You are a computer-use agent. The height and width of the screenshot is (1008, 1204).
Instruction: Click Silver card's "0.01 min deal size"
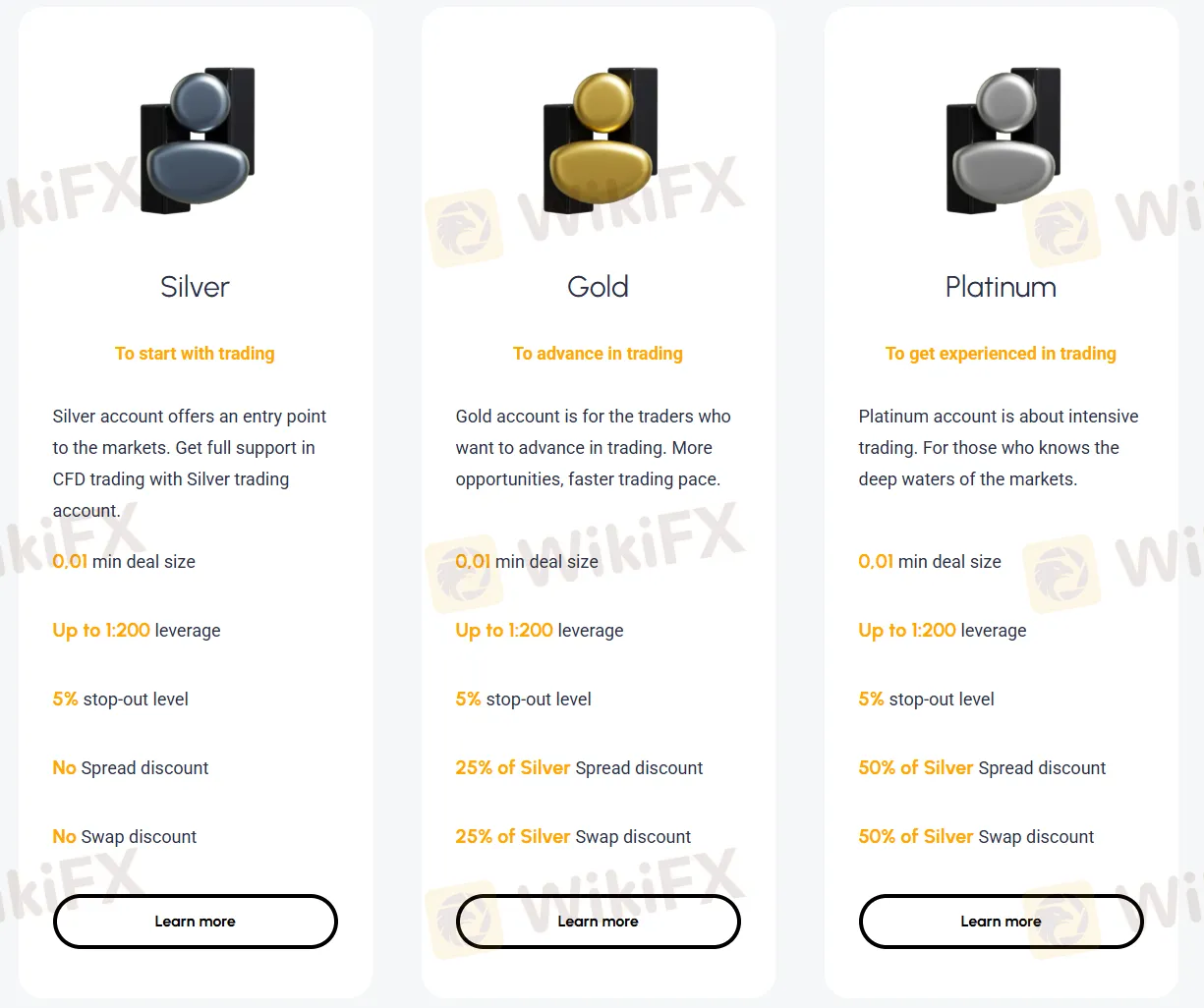[124, 562]
